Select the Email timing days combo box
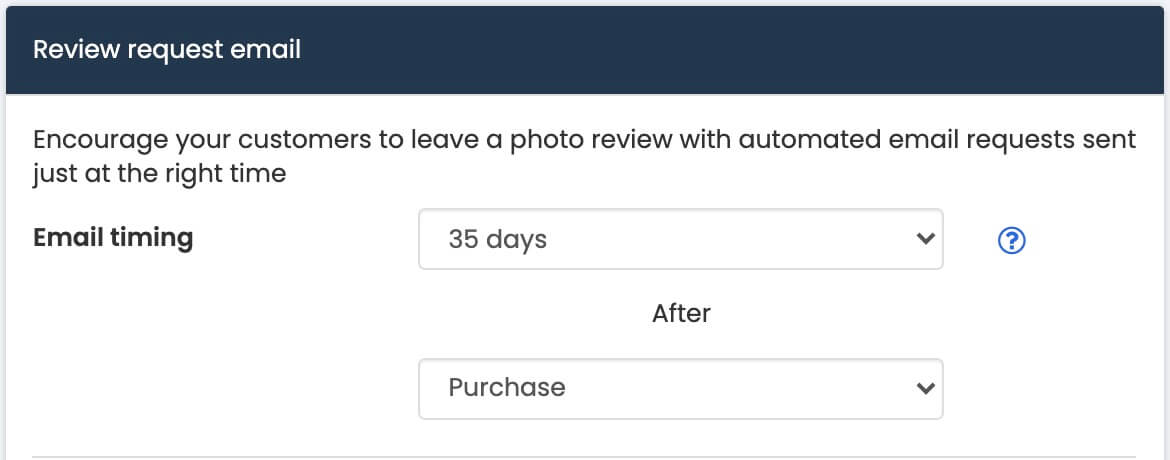 click(x=681, y=239)
